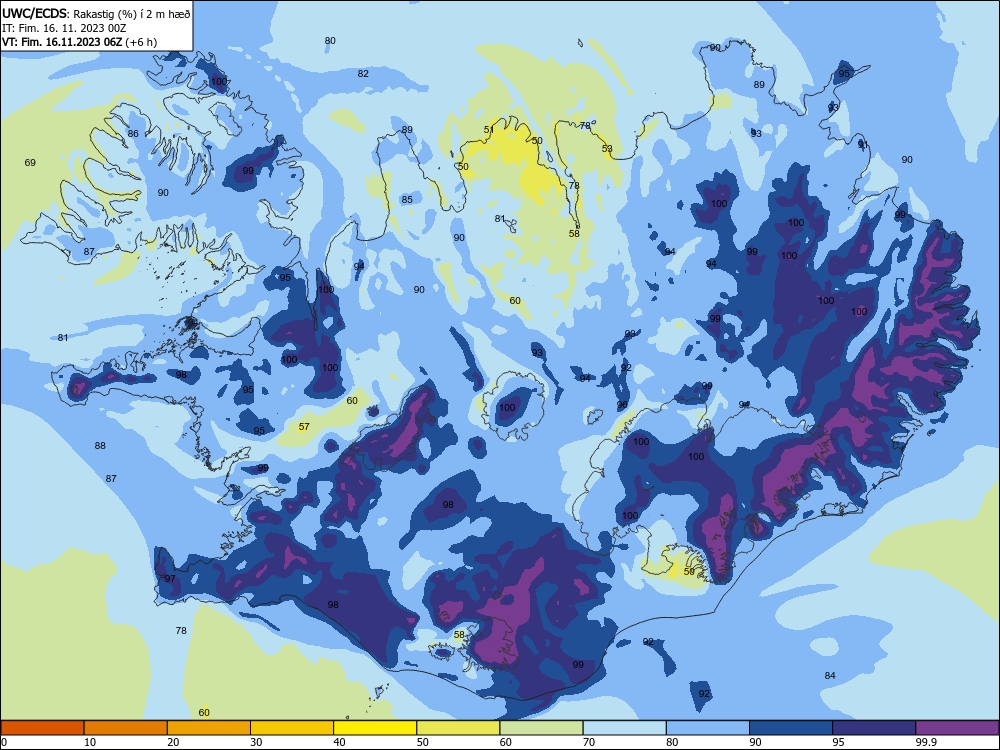Click the 85 humidity value on the map
The width and height of the screenshot is (1000, 750).
pyautogui.click(x=407, y=200)
